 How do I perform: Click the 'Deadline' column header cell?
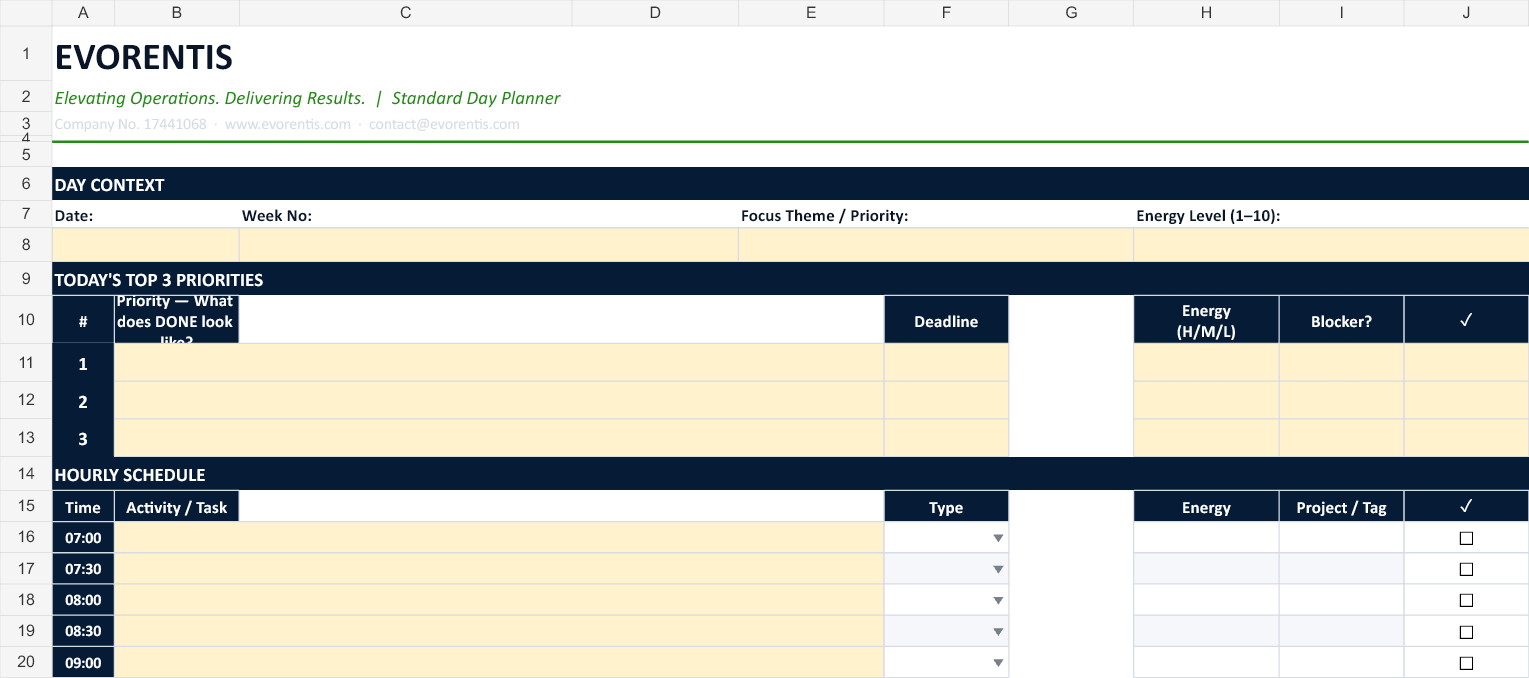pyautogui.click(x=946, y=320)
